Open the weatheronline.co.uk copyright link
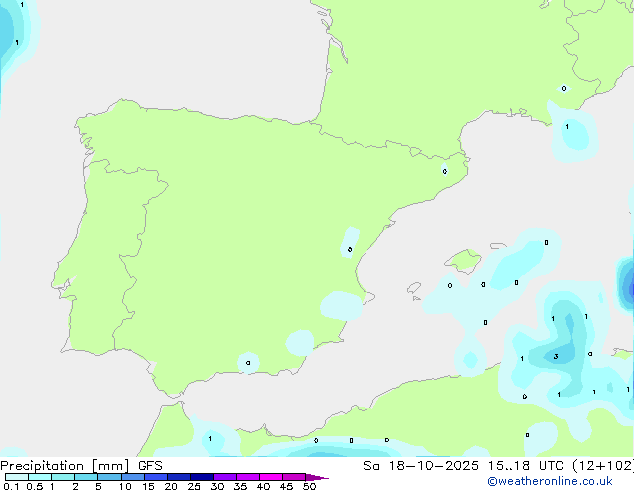The width and height of the screenshot is (634, 490). 550,481
